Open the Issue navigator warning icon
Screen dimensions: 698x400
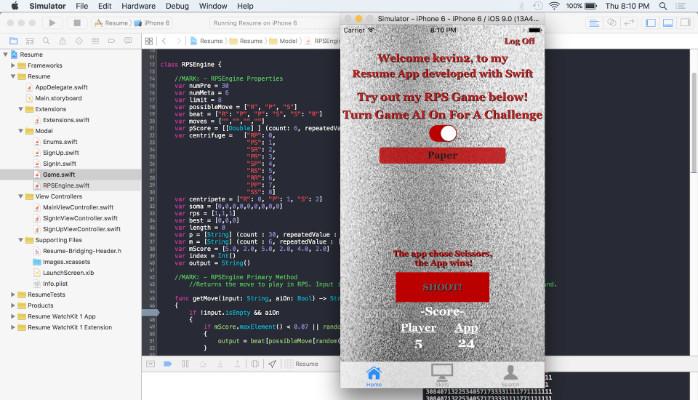62,41
